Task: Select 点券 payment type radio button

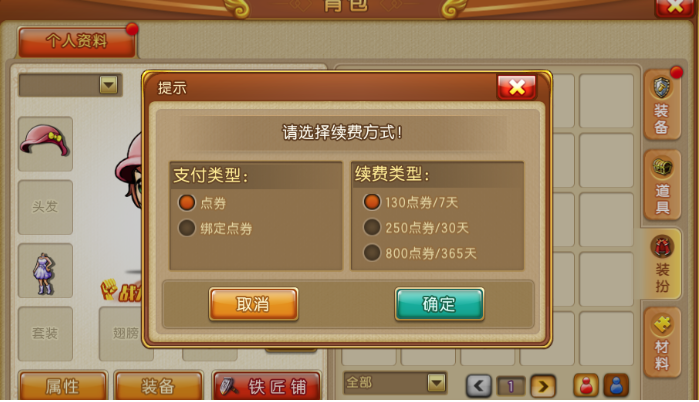Action: 187,203
